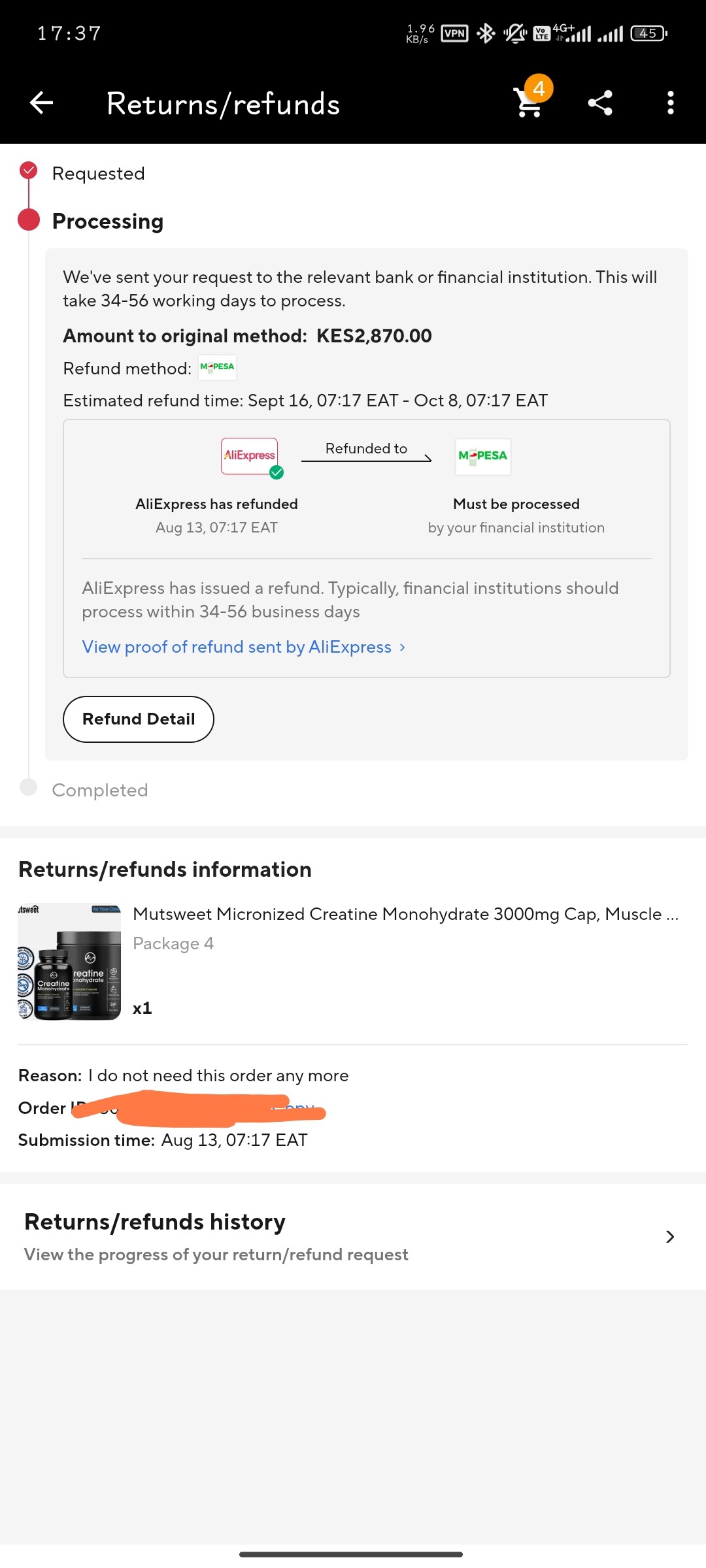Open the creatine product thumbnail
The image size is (706, 1568).
tap(69, 962)
